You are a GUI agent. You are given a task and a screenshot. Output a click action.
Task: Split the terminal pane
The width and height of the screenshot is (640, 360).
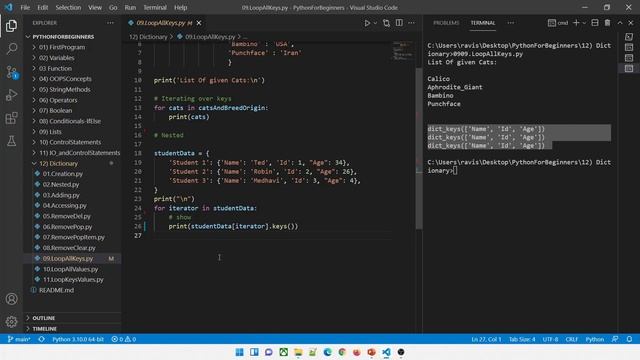tap(595, 23)
